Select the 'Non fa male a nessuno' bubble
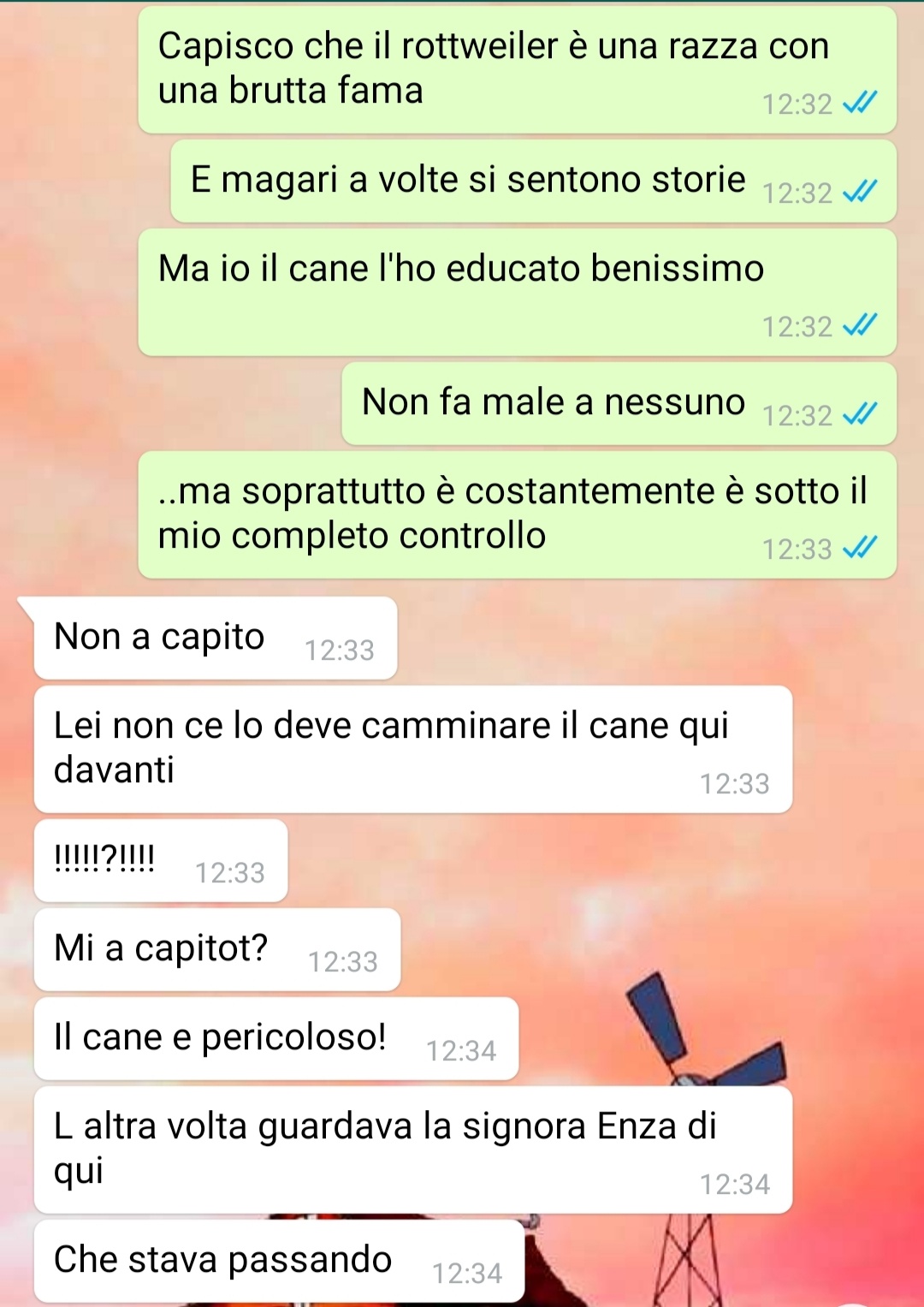Screen dimensions: 924x1307 click(x=619, y=404)
